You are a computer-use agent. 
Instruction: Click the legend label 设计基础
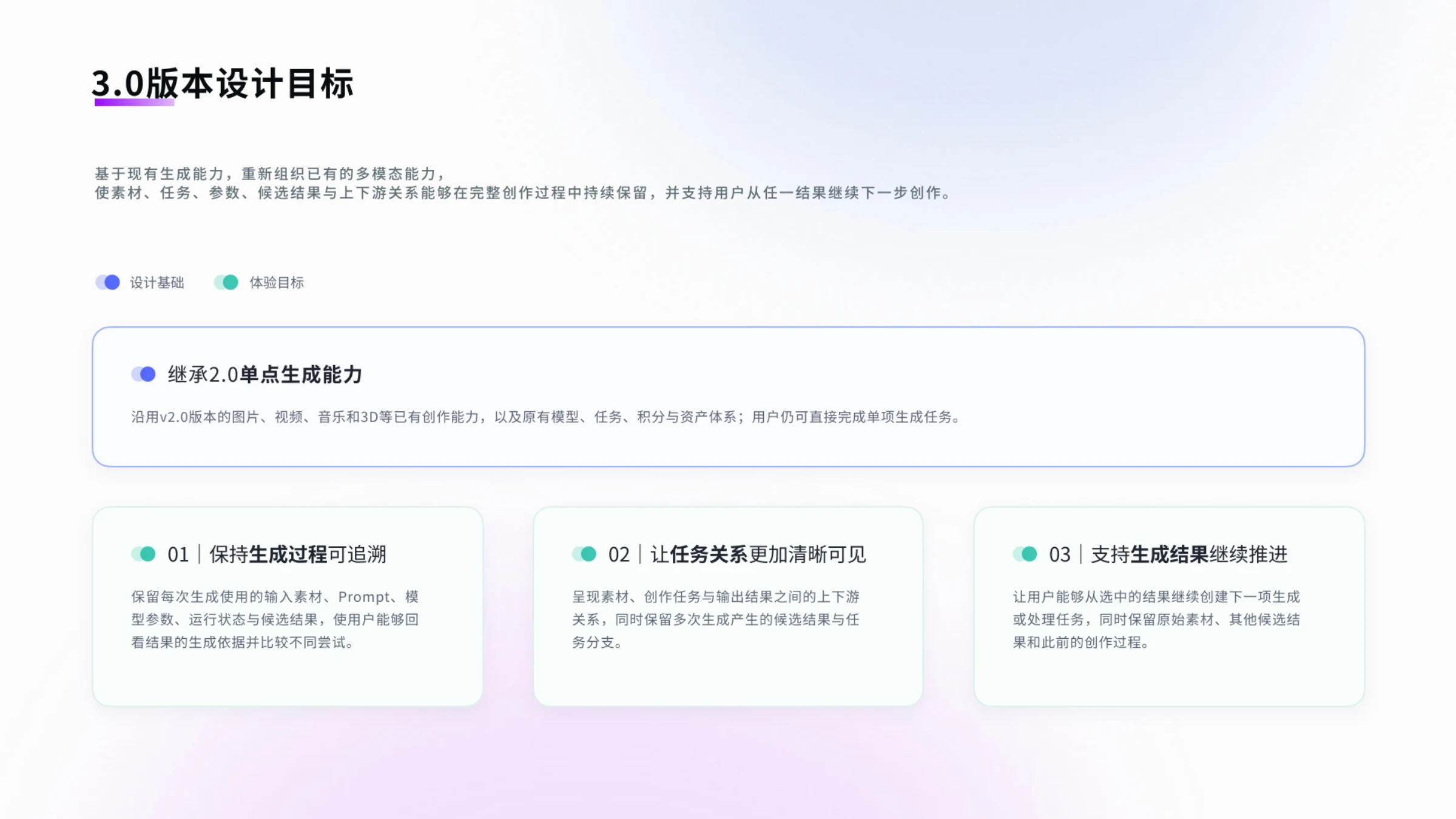(x=157, y=283)
